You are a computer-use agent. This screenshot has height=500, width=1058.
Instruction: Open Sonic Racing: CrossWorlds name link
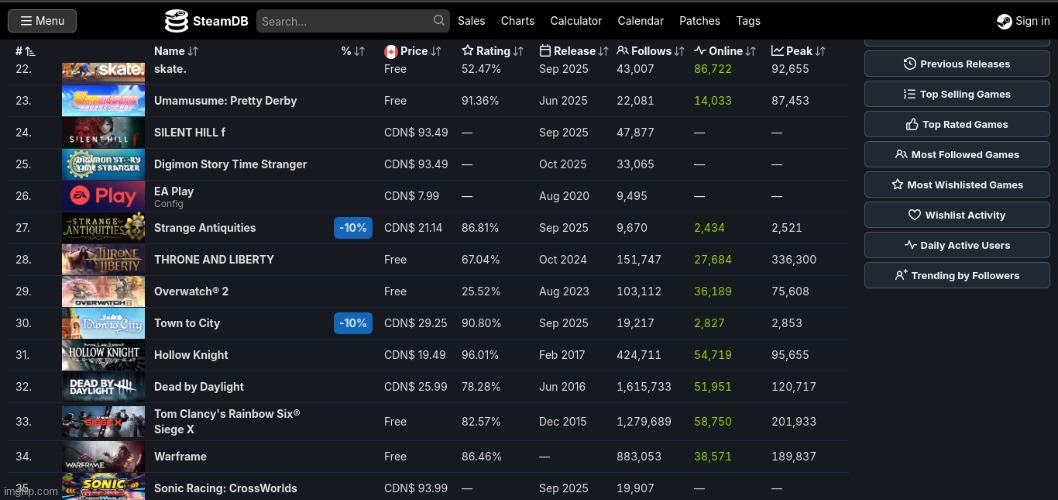click(225, 488)
